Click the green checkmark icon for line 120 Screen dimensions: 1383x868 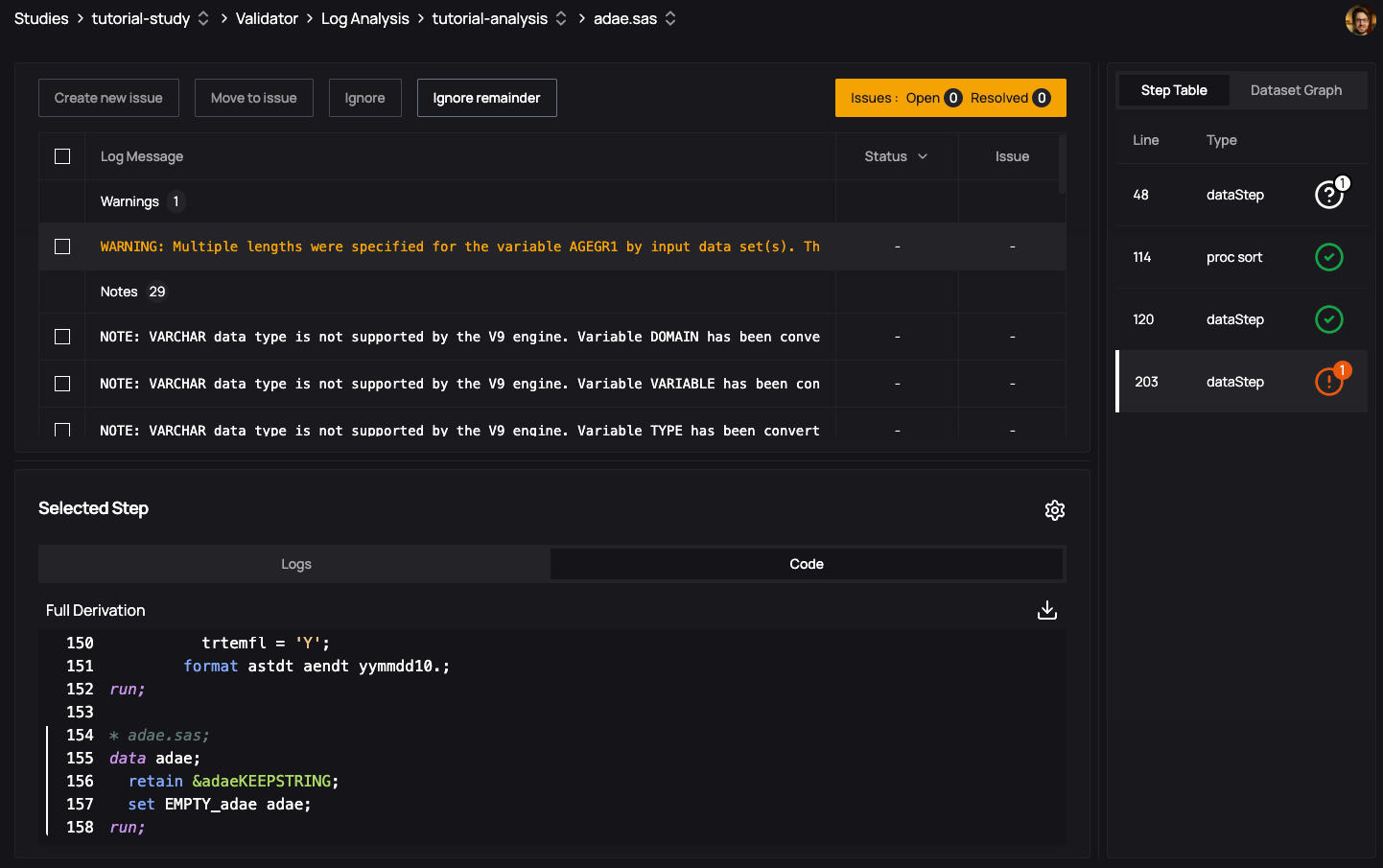1328,319
